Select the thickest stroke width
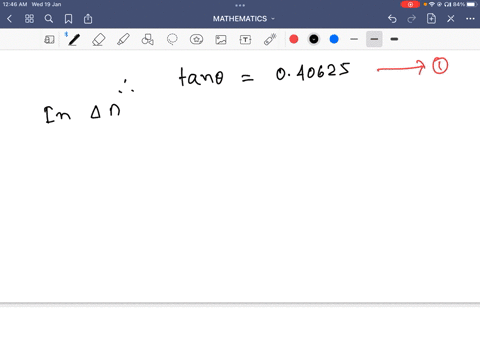This screenshot has width=480, height=360. (x=394, y=39)
